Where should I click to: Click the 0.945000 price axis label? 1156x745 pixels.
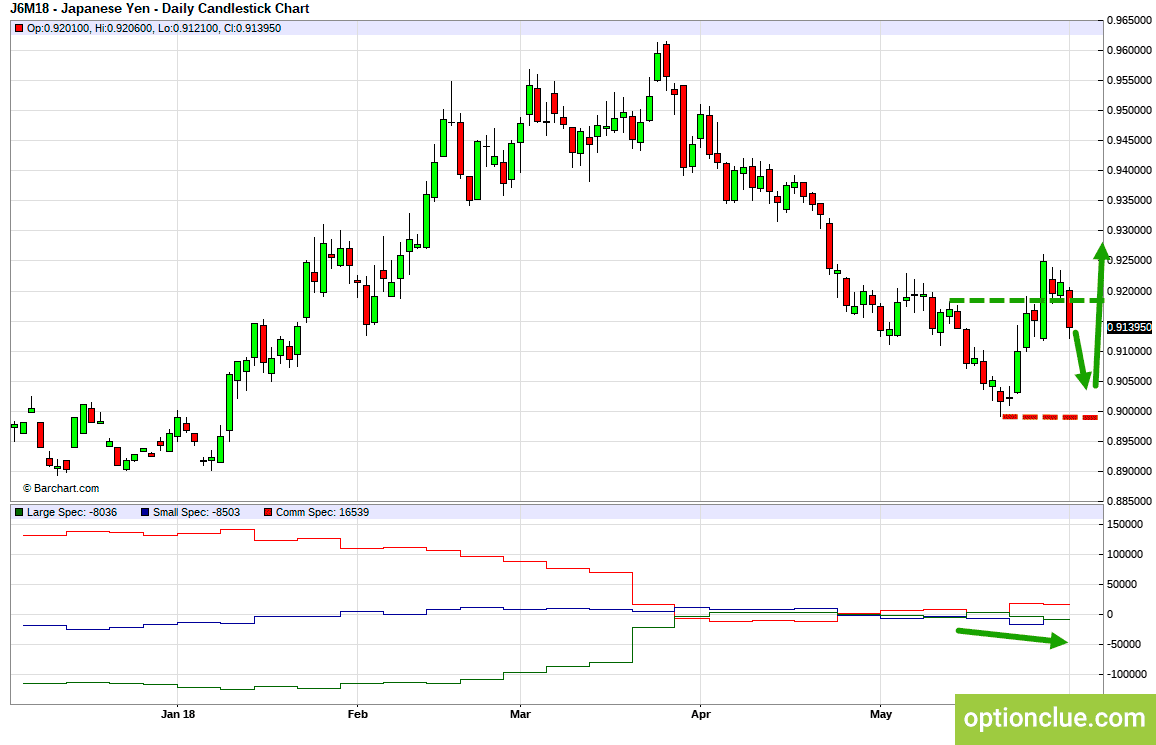[1129, 140]
